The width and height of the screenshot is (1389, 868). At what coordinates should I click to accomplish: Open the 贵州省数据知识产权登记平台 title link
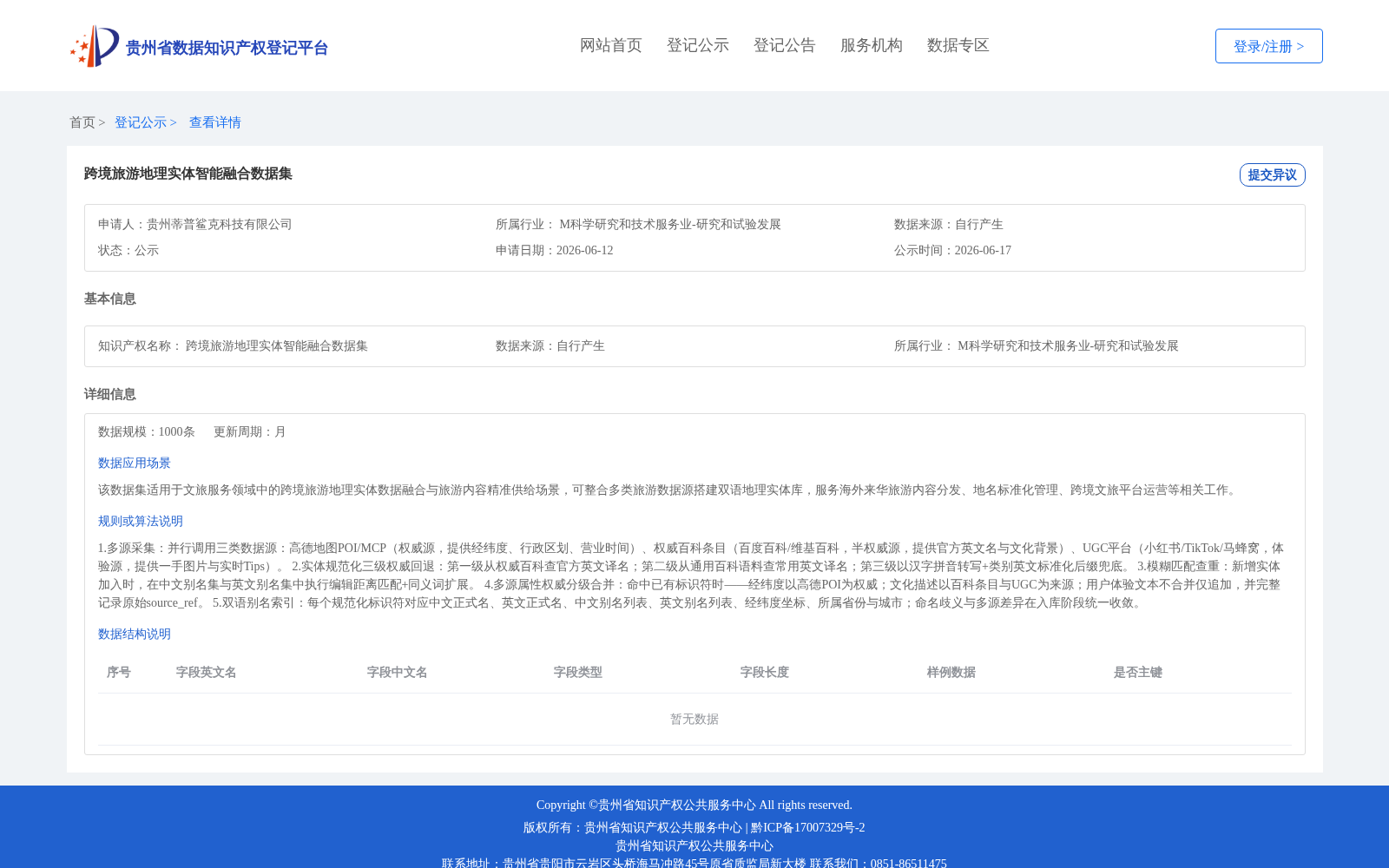coord(227,48)
